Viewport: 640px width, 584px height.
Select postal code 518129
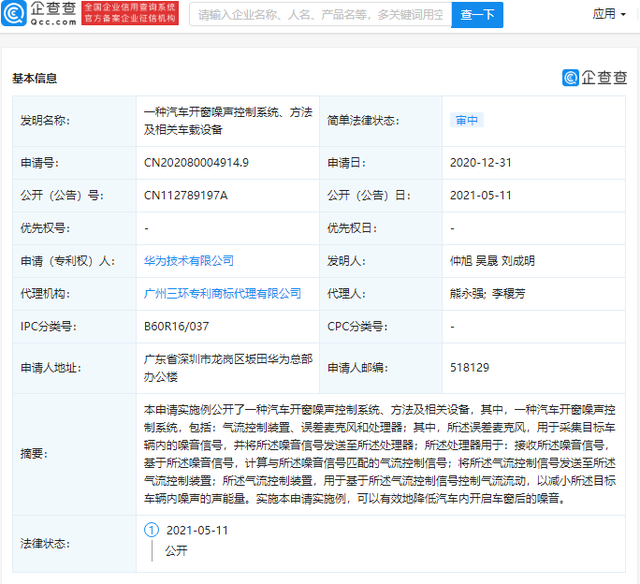click(x=469, y=368)
